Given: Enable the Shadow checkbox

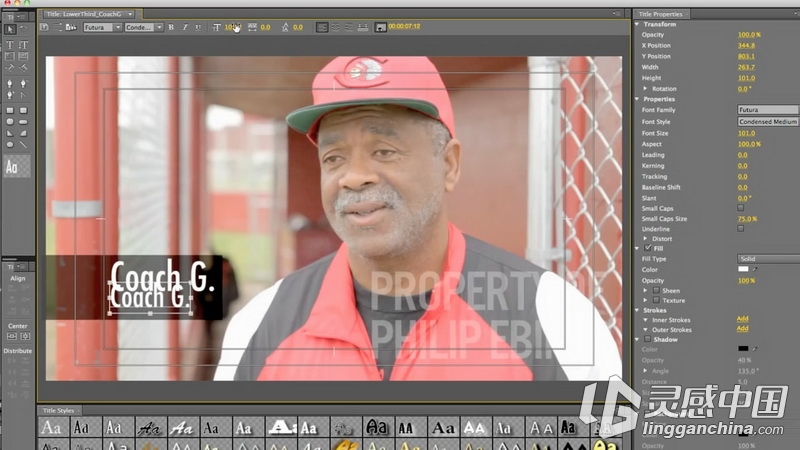Looking at the screenshot, I should click(647, 339).
